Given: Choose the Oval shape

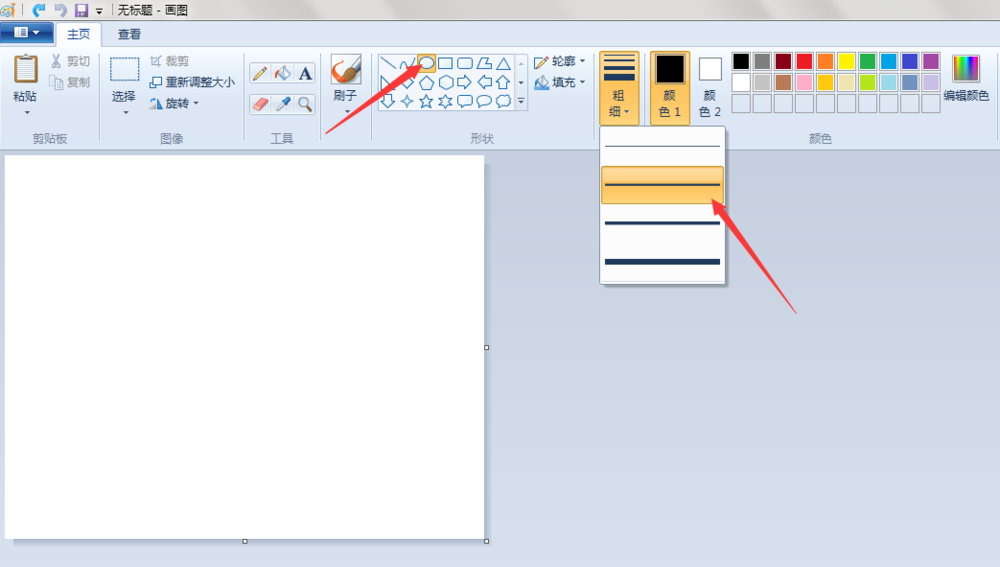Looking at the screenshot, I should (427, 63).
